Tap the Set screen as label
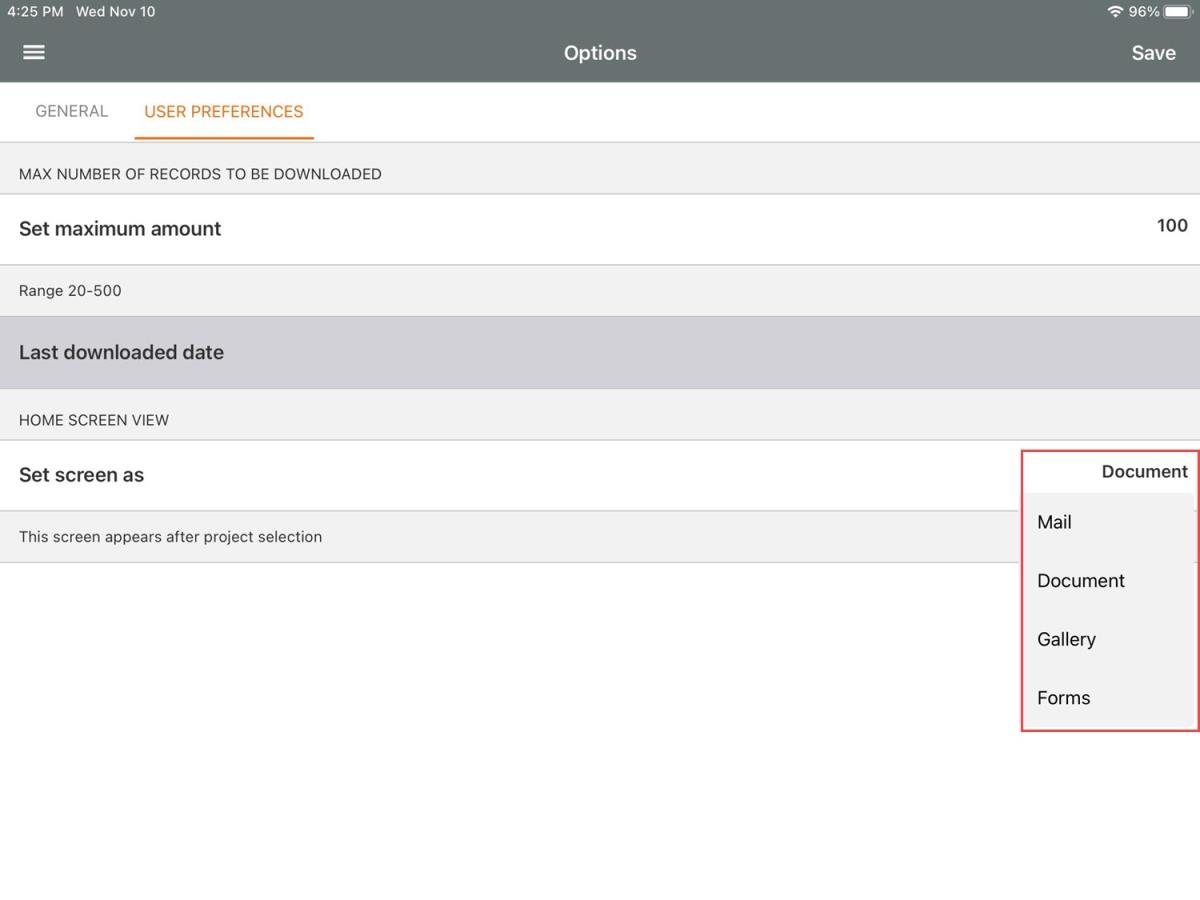Image resolution: width=1200 pixels, height=900 pixels. (82, 475)
